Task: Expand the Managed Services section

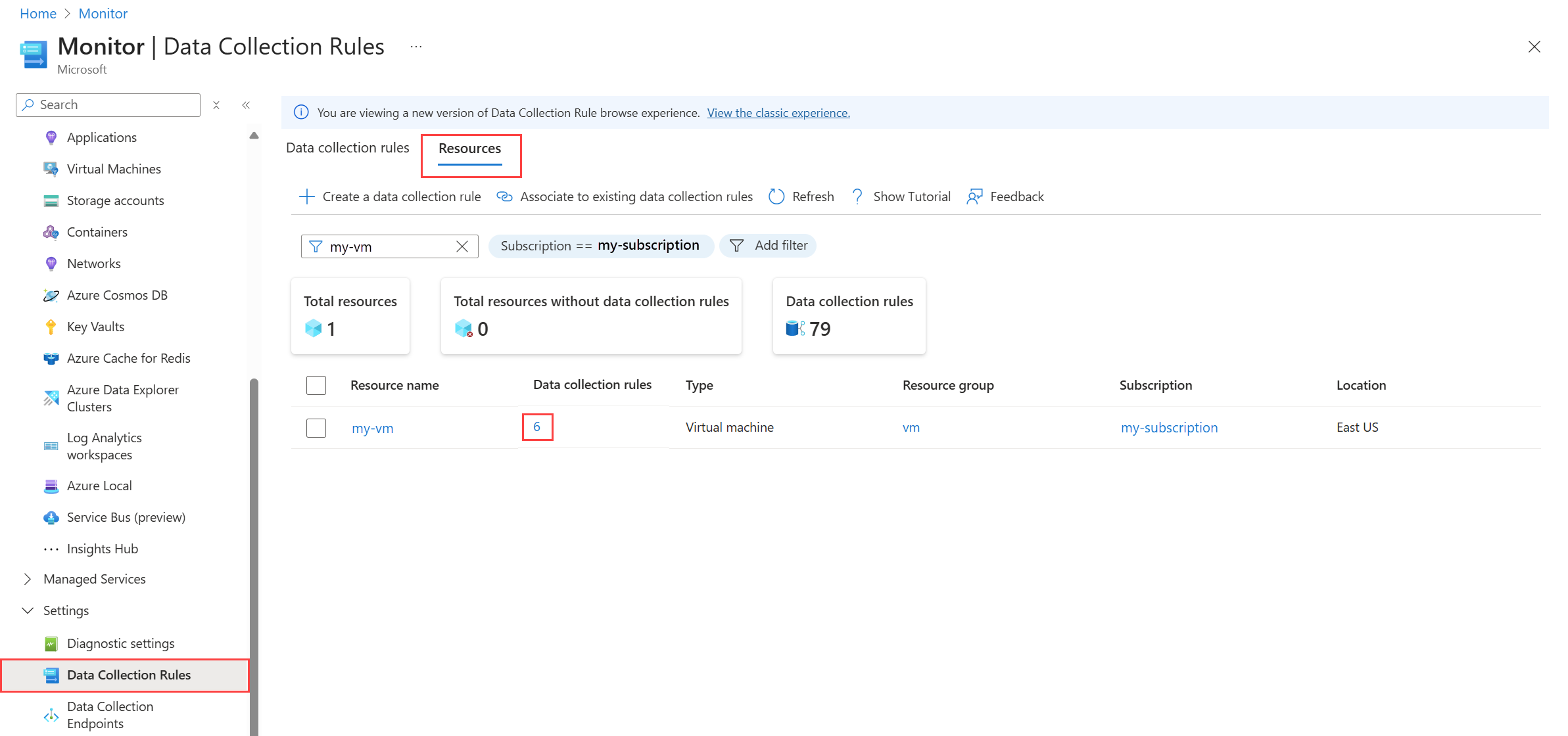Action: 28,579
